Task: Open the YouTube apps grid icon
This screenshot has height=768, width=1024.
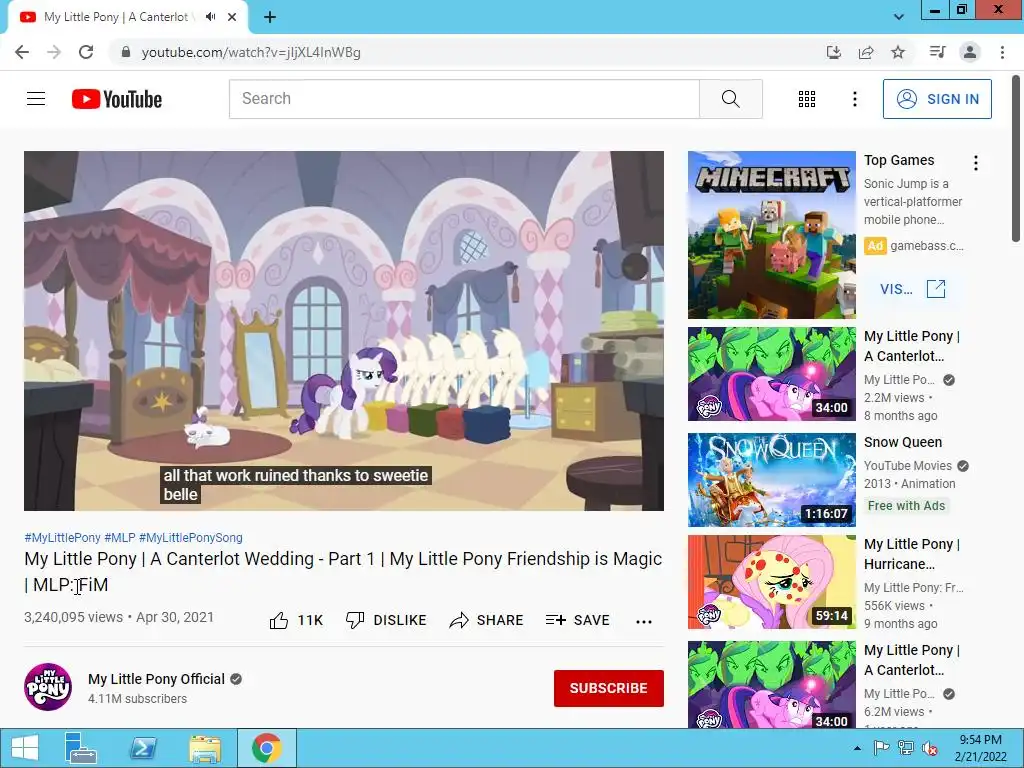Action: coord(807,99)
